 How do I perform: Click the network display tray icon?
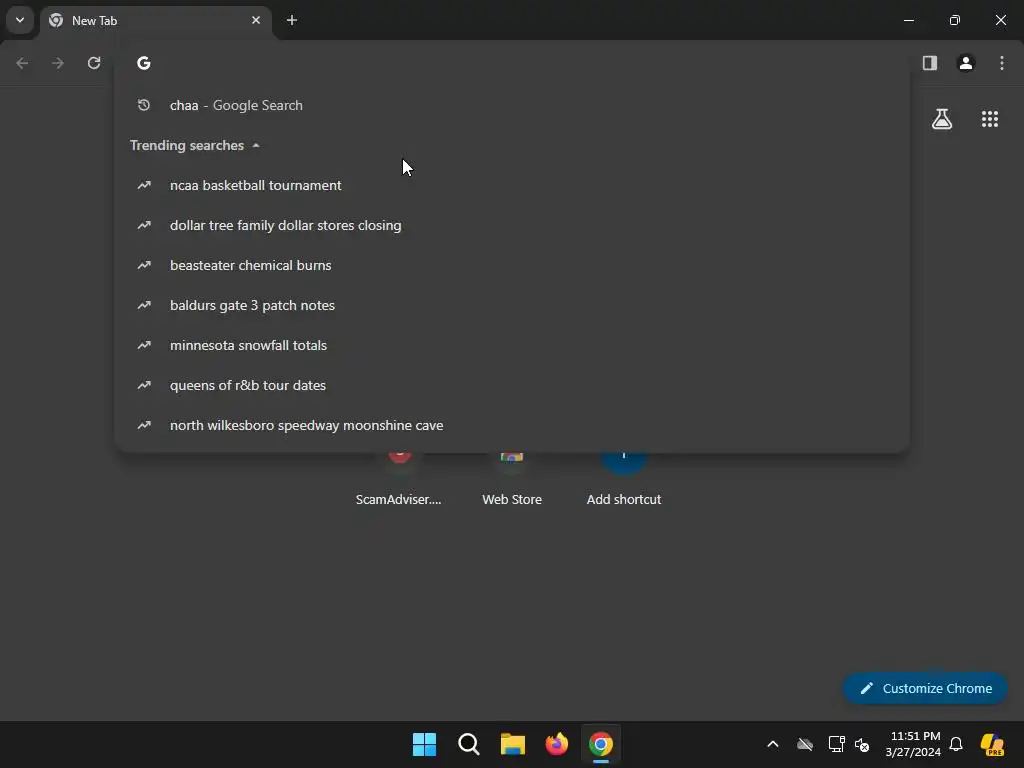(836, 744)
